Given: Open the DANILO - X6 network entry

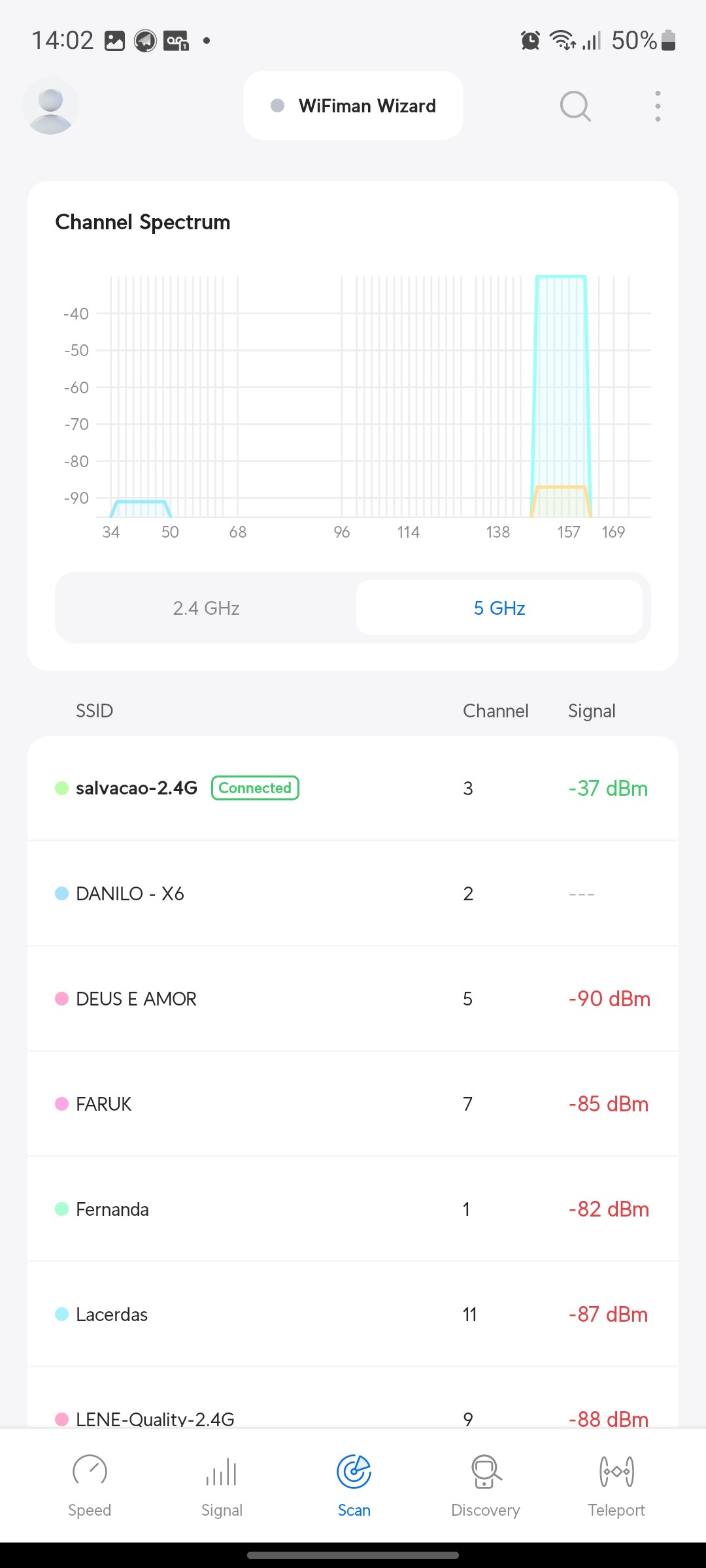Looking at the screenshot, I should (x=353, y=894).
